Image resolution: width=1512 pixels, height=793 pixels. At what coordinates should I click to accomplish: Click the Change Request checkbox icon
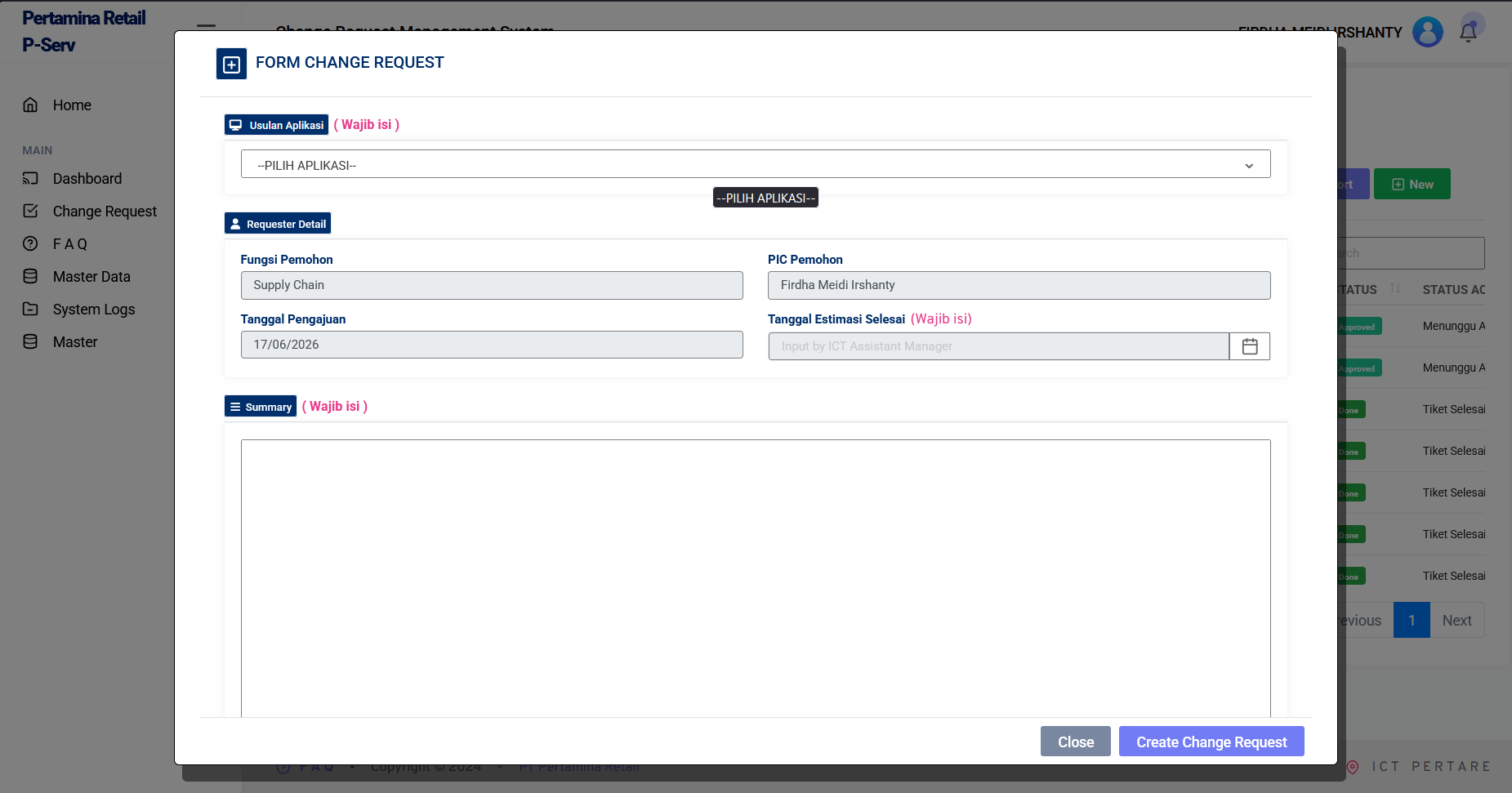click(30, 211)
